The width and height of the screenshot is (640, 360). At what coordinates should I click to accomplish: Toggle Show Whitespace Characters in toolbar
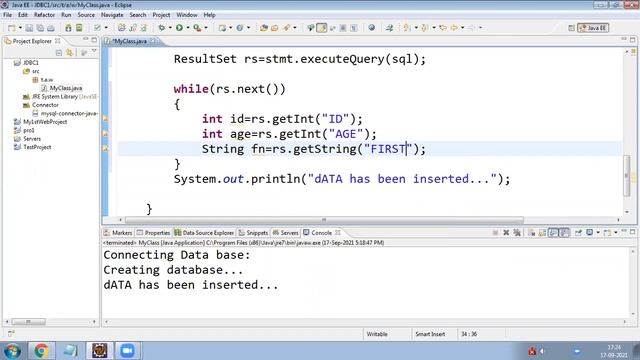[x=353, y=28]
